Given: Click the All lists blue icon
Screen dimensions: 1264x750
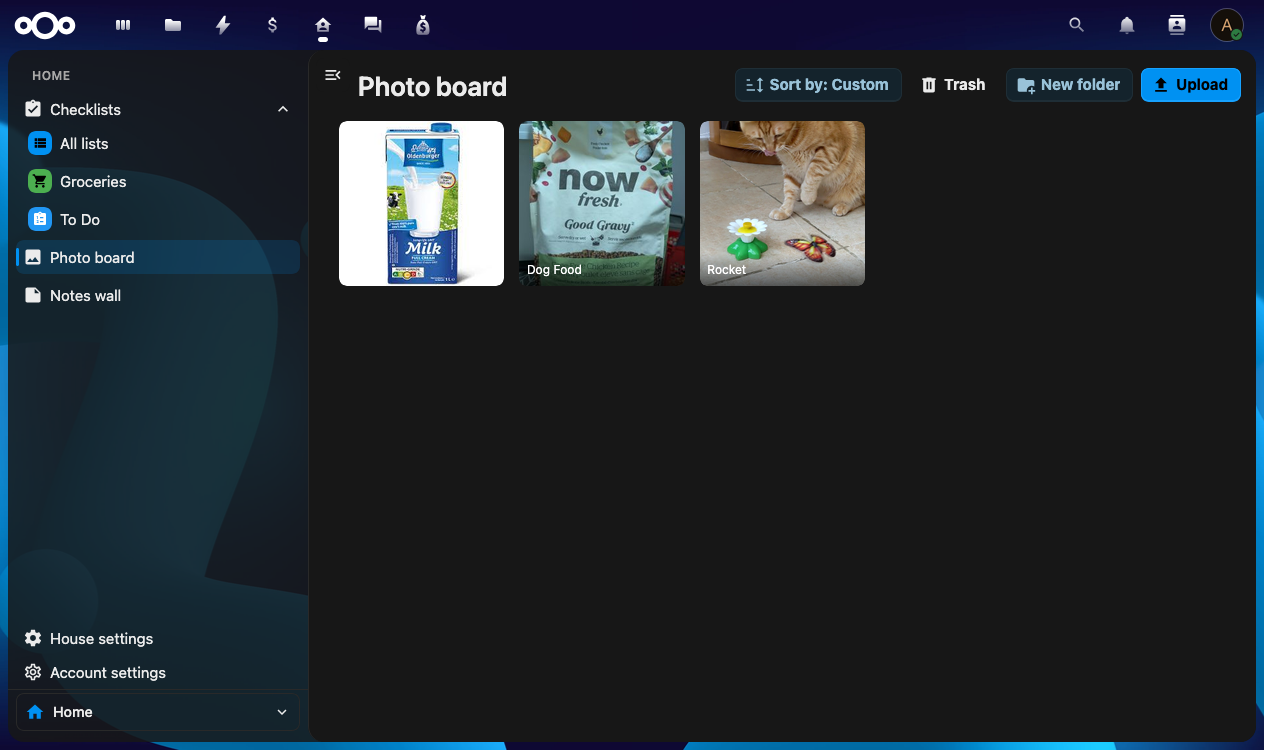Looking at the screenshot, I should point(40,143).
